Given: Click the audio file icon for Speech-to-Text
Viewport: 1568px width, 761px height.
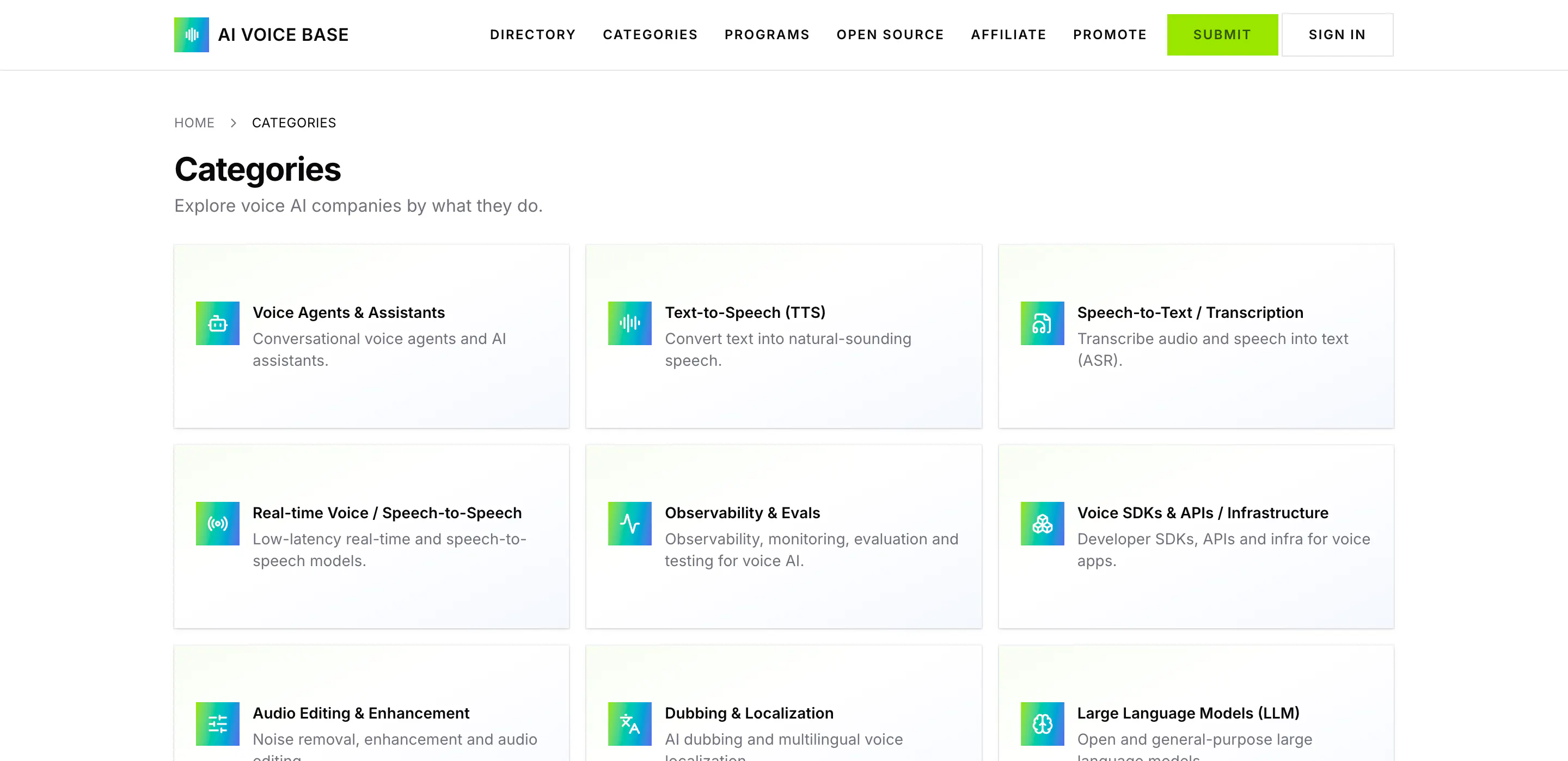Looking at the screenshot, I should 1042,323.
